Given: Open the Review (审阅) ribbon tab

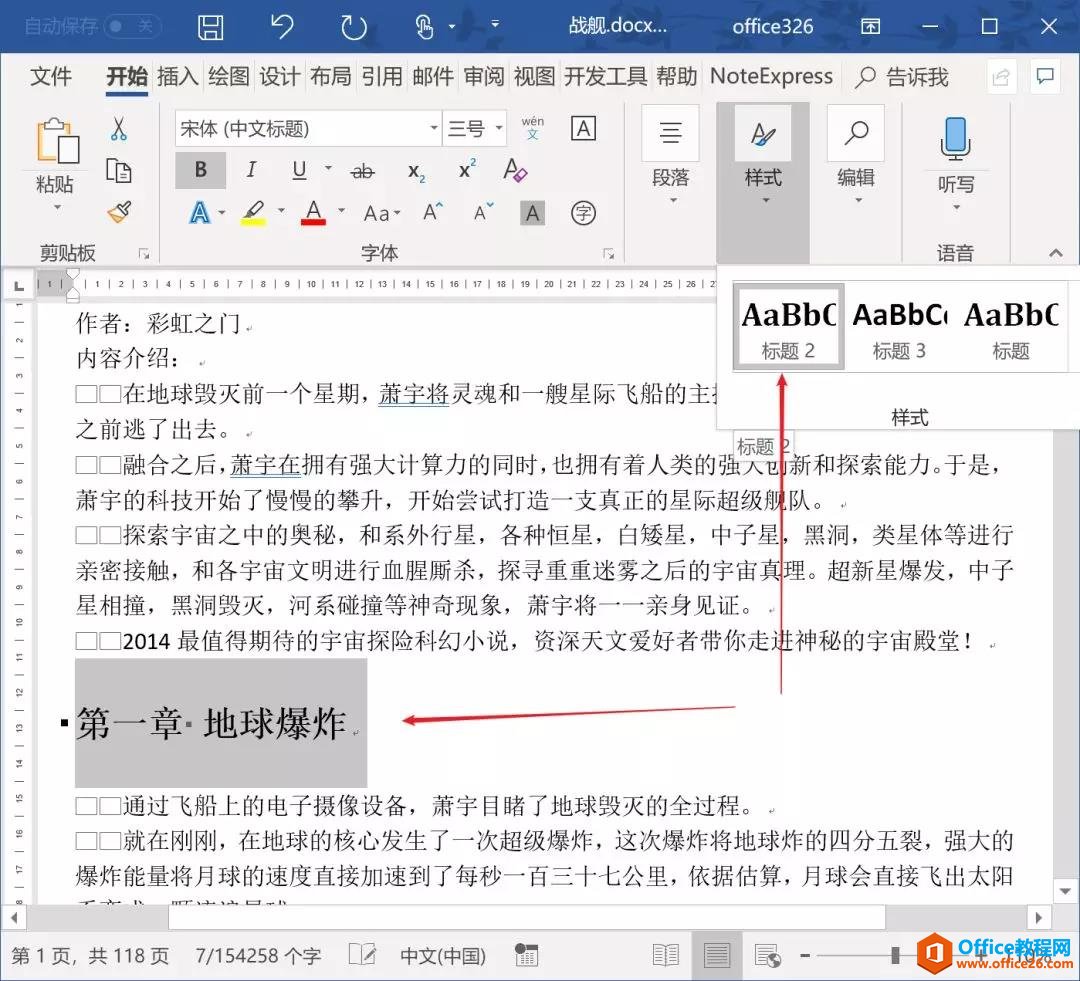Looking at the screenshot, I should coord(484,77).
